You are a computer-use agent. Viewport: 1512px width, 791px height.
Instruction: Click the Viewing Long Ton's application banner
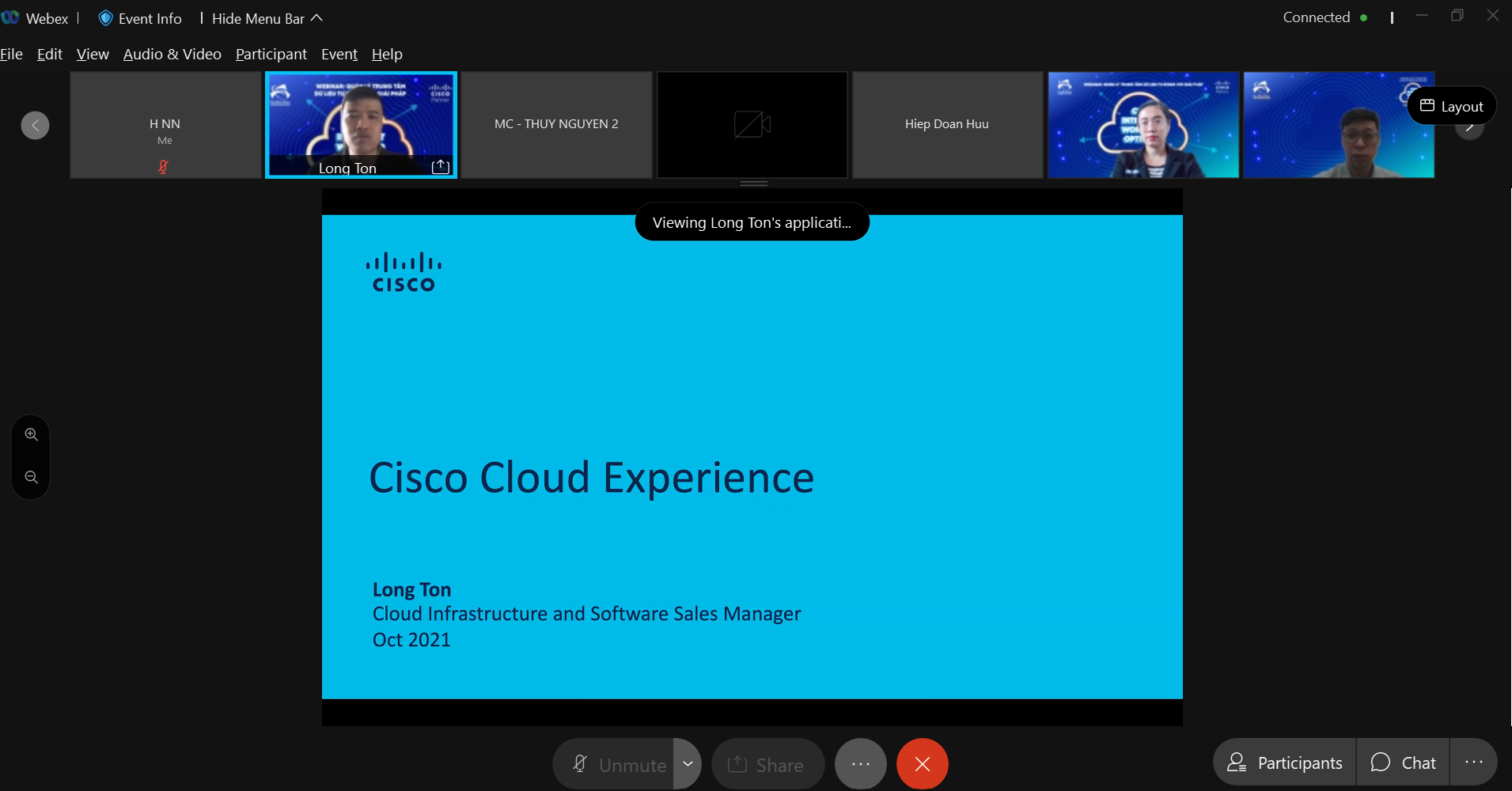(752, 222)
